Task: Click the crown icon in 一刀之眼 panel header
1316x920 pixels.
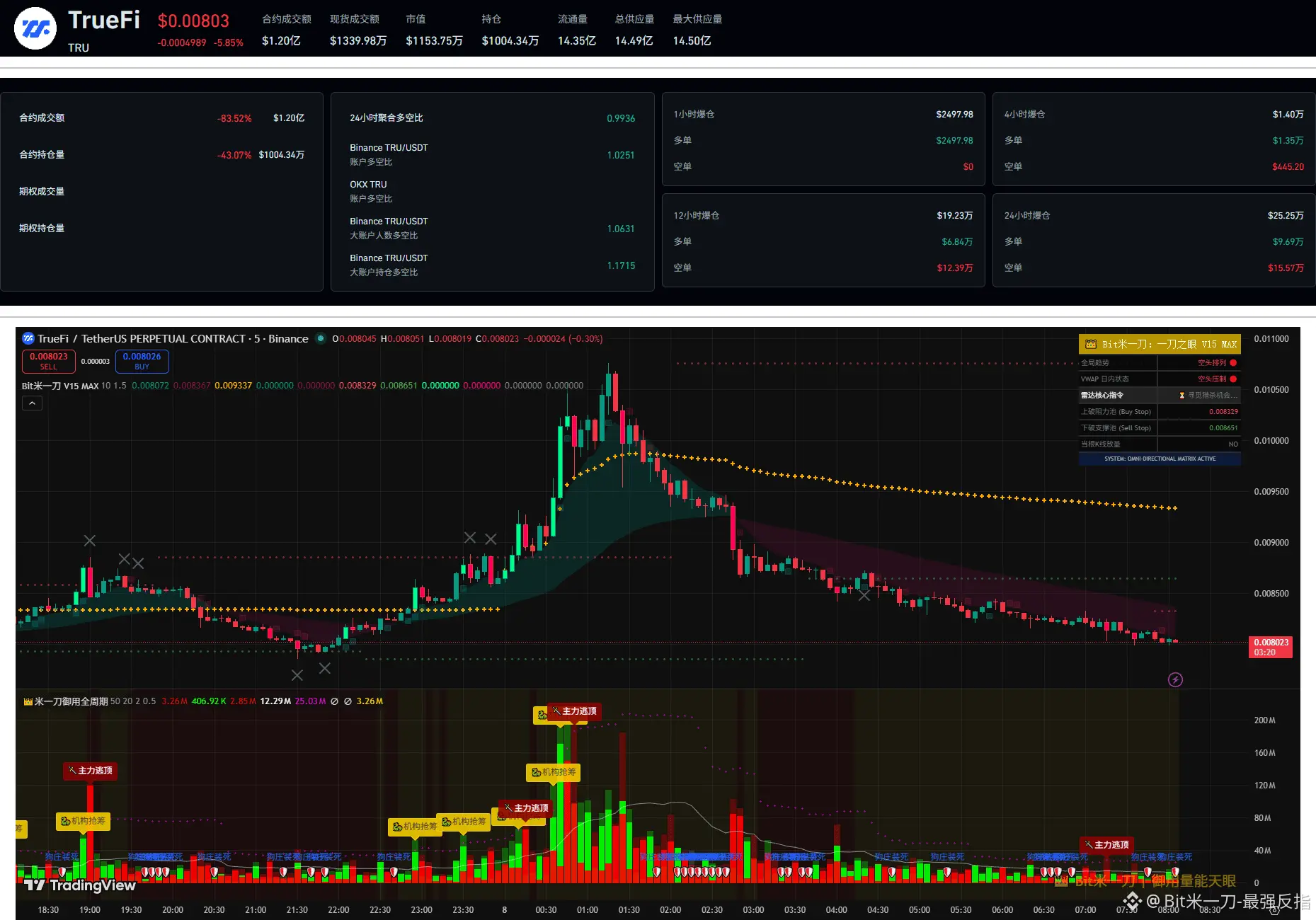Action: coord(1091,344)
